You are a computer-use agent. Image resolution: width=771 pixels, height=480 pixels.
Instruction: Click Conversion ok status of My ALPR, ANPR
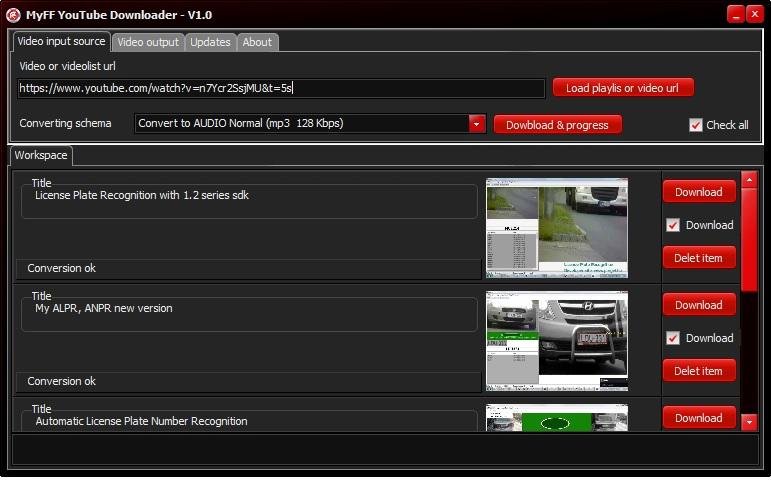pyautogui.click(x=249, y=382)
